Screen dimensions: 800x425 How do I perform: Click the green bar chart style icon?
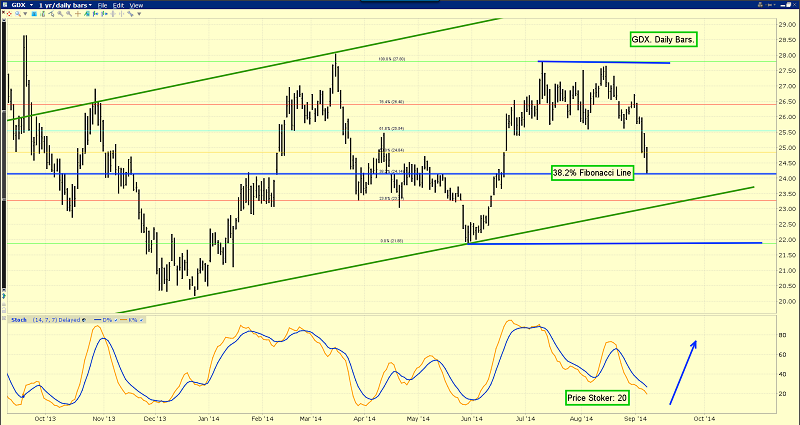(x=43, y=14)
